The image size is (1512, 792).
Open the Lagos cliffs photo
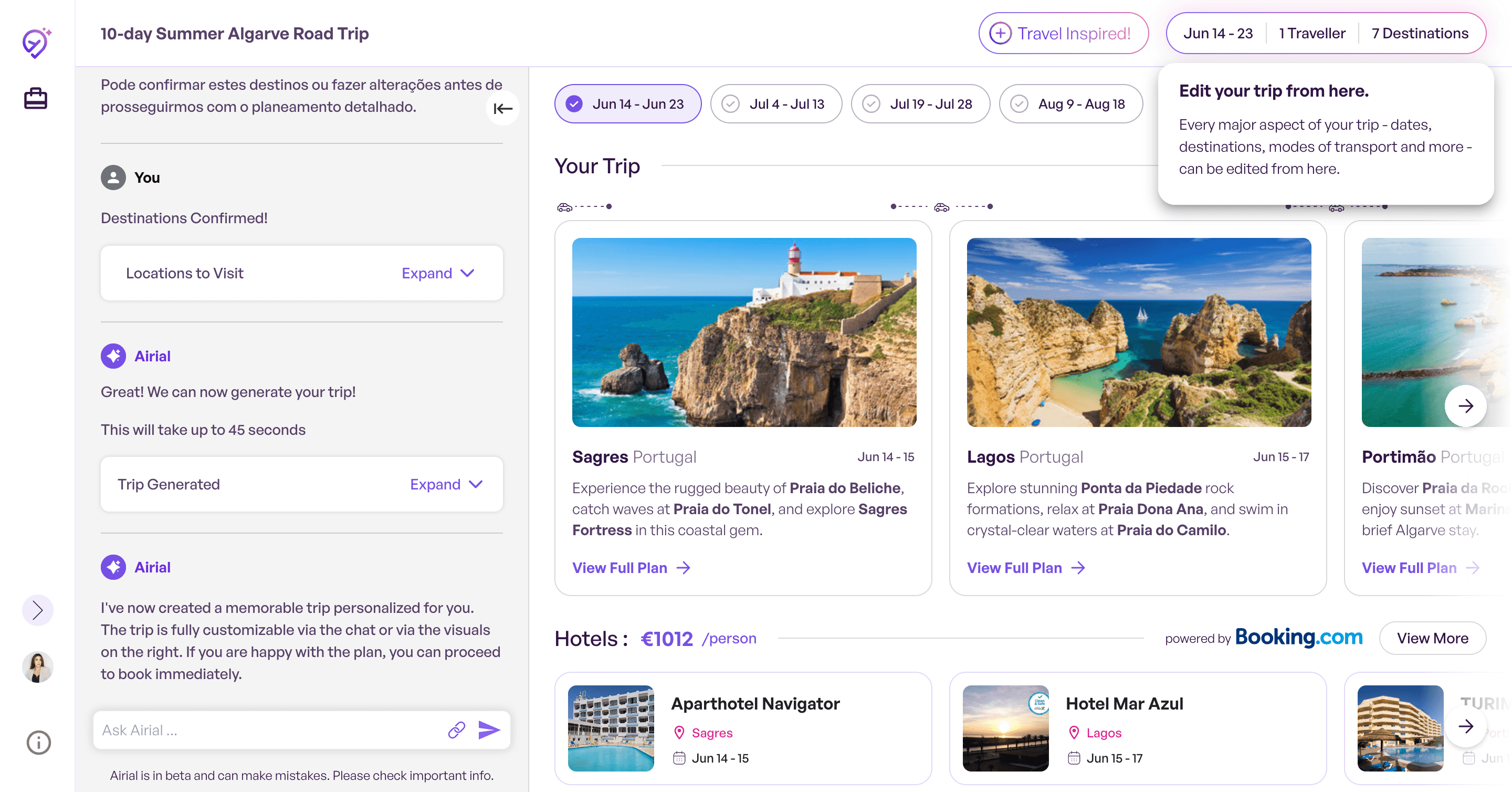1139,332
